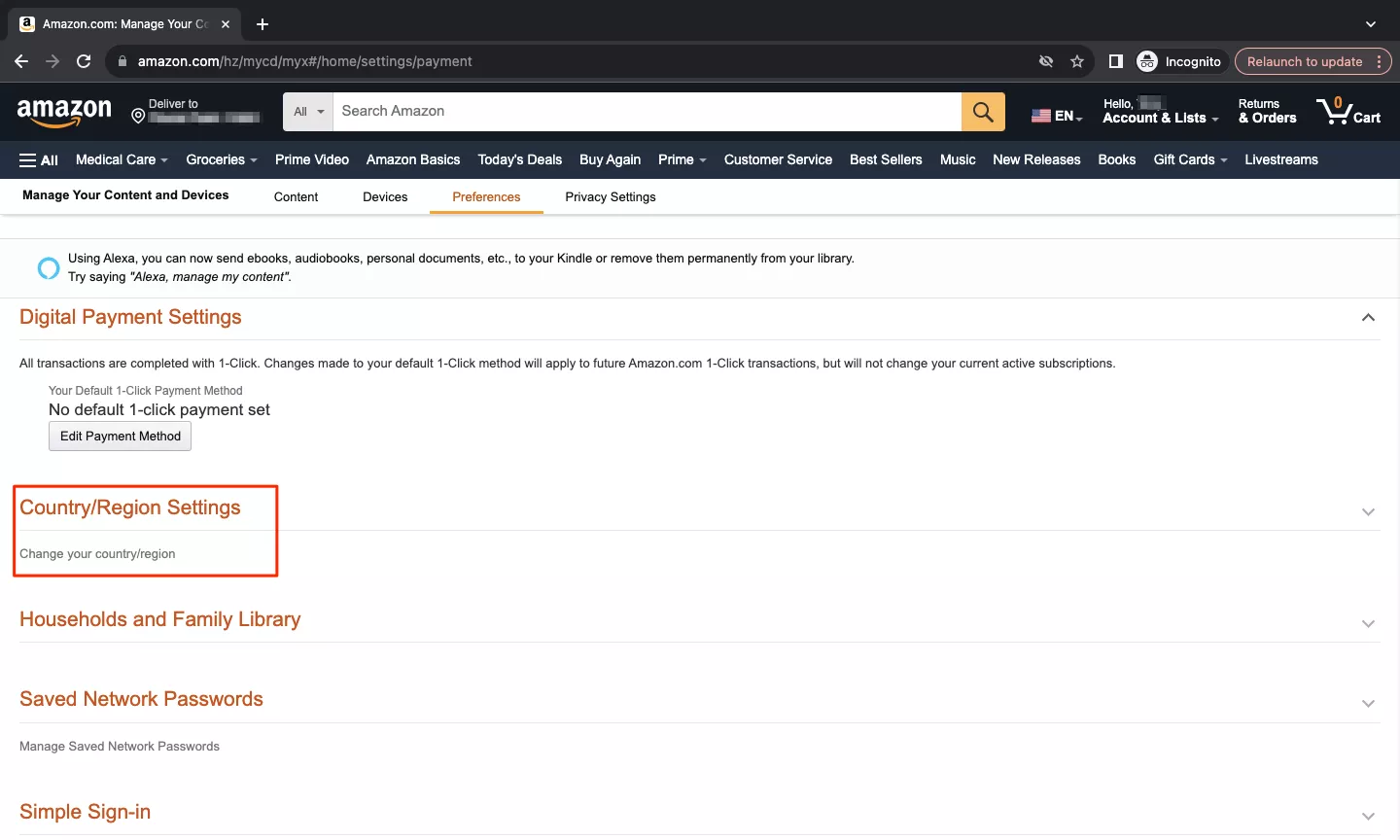The height and width of the screenshot is (840, 1400).
Task: Open the Medical Care dropdown
Action: (122, 159)
